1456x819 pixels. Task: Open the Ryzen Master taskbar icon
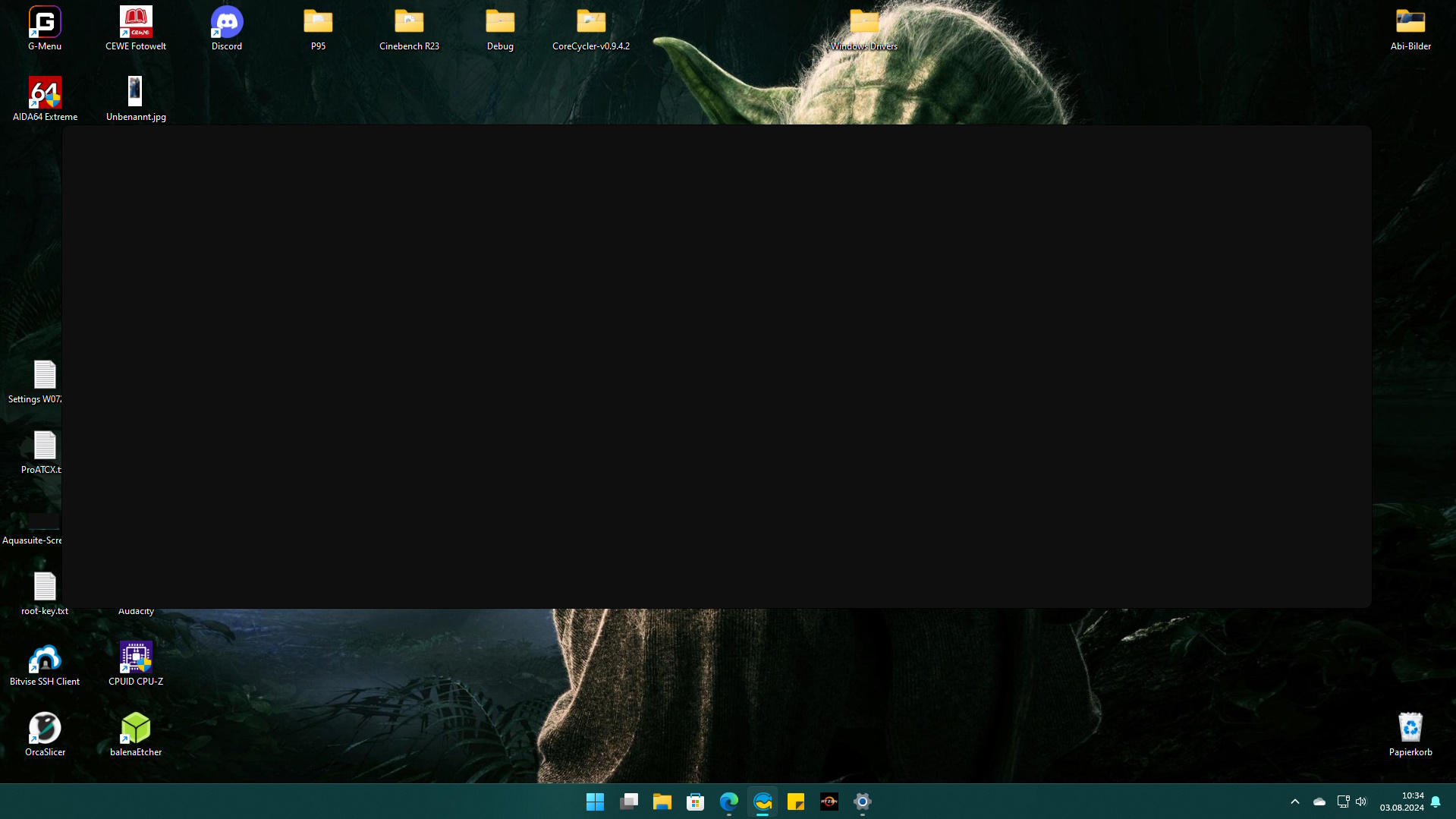tap(829, 802)
